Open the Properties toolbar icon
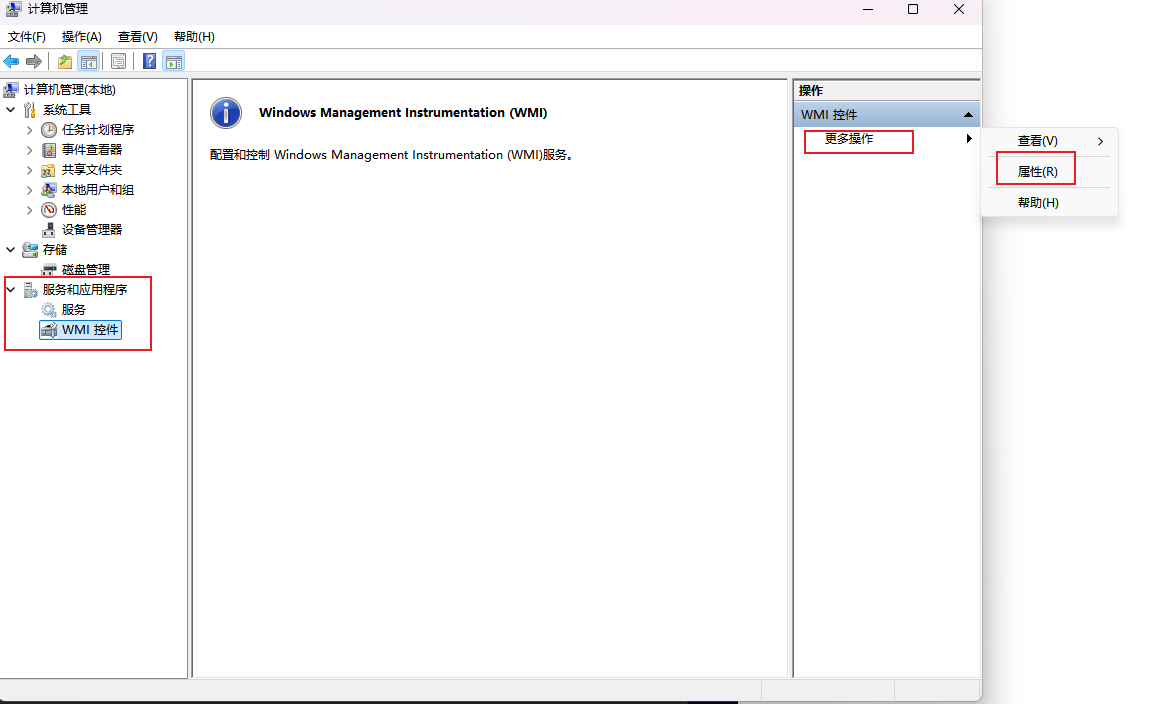 118,61
